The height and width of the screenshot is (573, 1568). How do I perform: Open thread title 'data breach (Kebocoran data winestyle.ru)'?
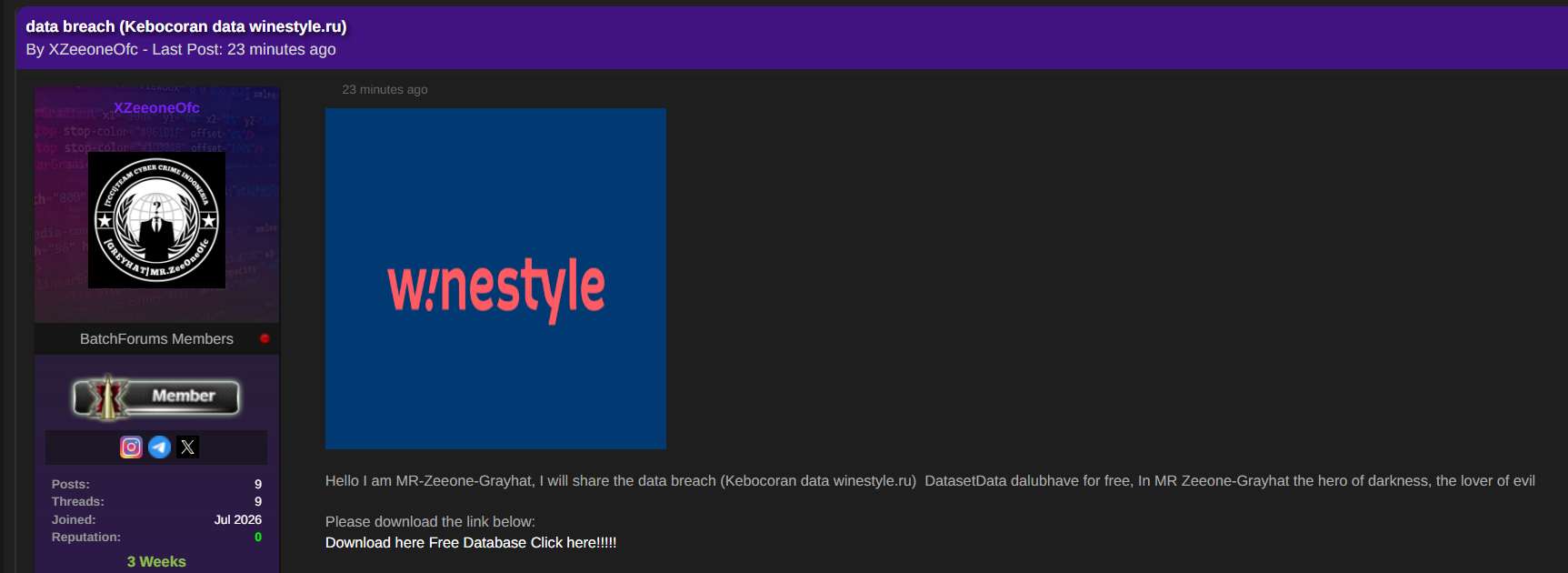click(186, 26)
